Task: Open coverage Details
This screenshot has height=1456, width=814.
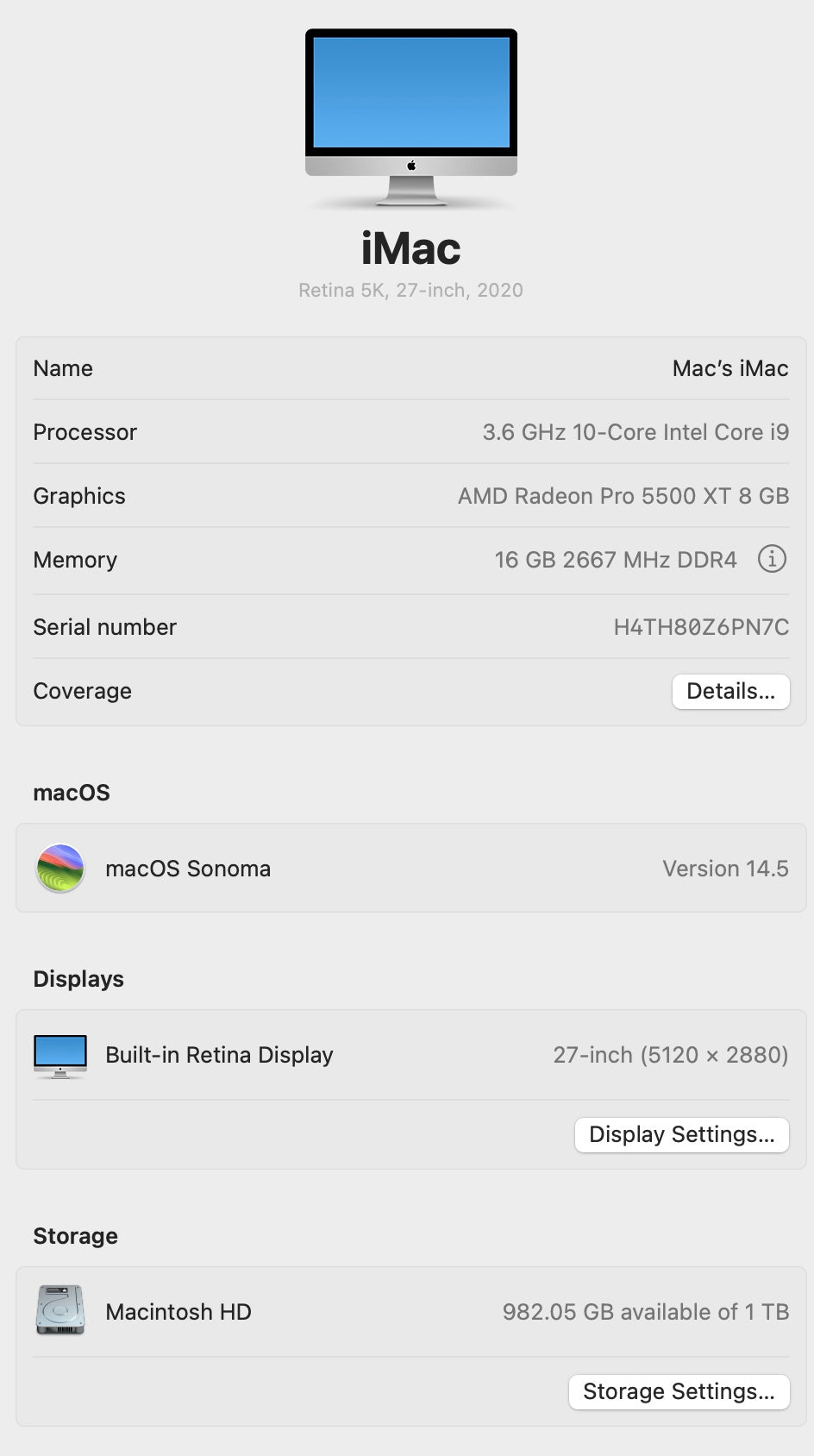Action: (x=730, y=691)
